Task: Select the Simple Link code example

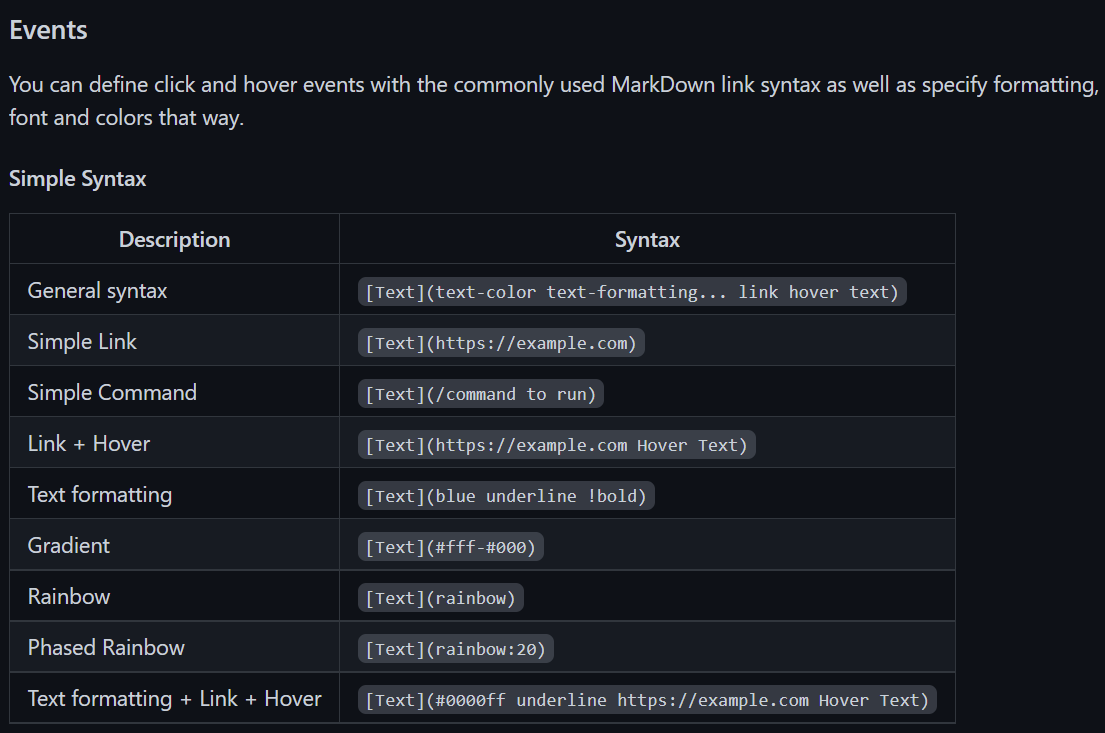Action: 501,343
